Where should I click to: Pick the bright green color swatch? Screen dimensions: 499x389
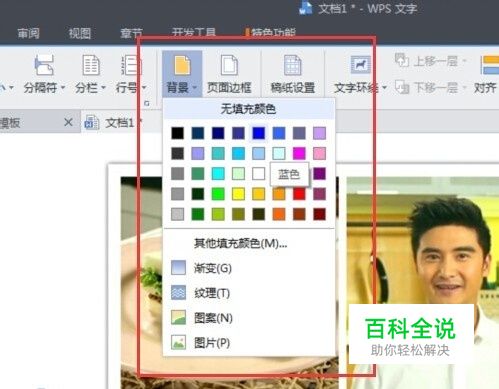coord(218,194)
